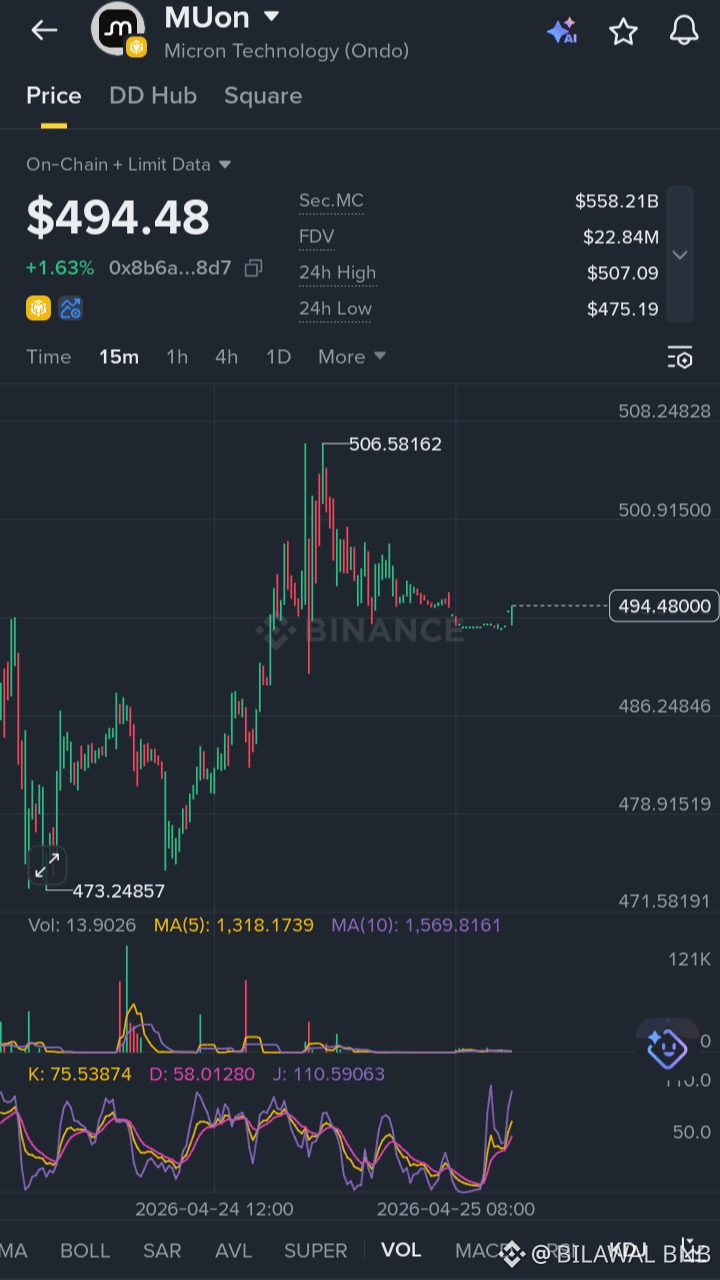This screenshot has height=1280, width=720.
Task: Toggle the SAR indicator
Action: tap(162, 1250)
